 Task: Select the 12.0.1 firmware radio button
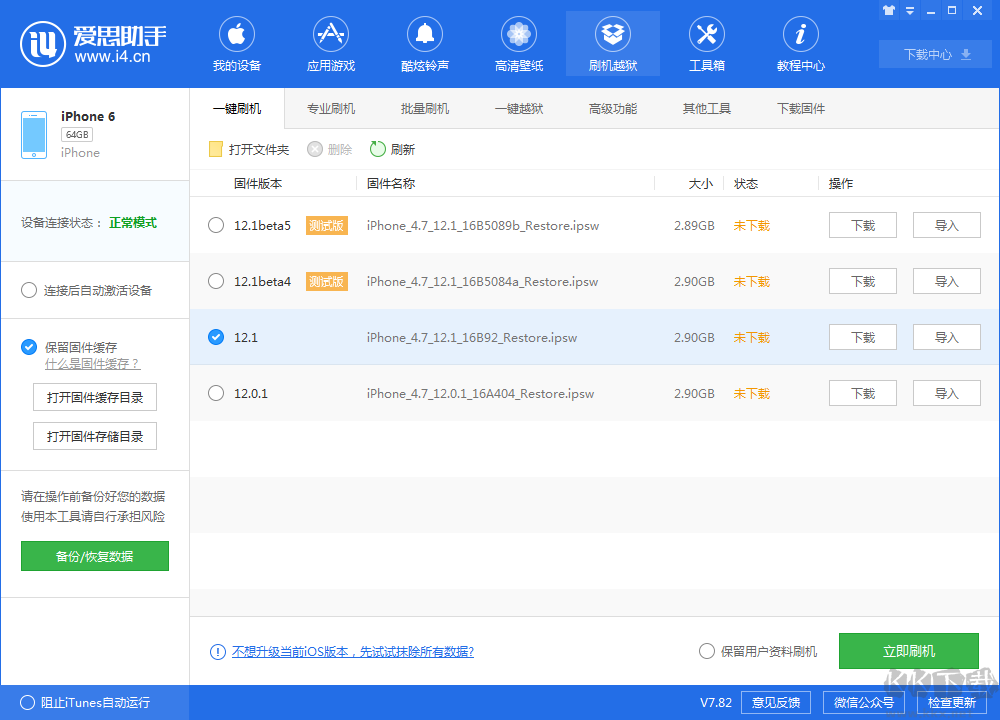pos(216,393)
